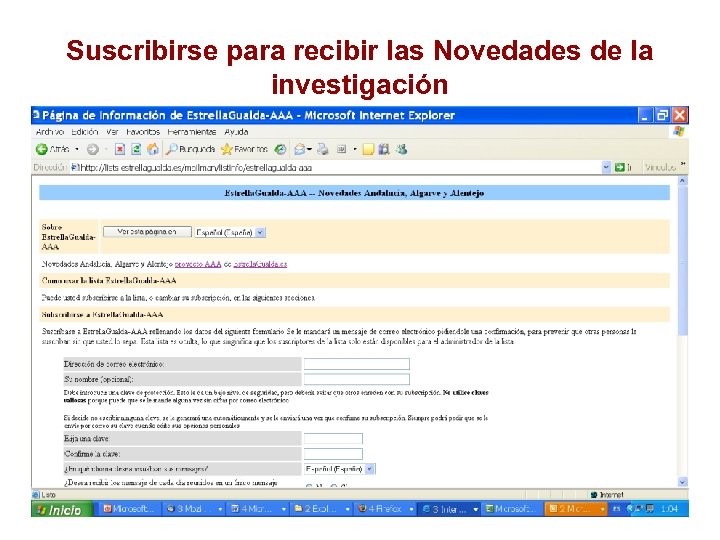Click the Su nombre (opcional) field

(x=356, y=379)
